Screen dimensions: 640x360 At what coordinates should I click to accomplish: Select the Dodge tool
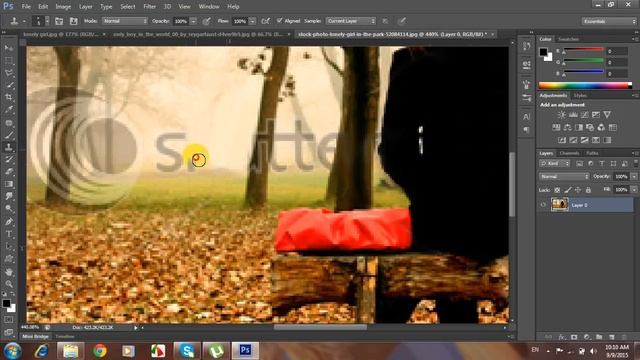point(9,209)
